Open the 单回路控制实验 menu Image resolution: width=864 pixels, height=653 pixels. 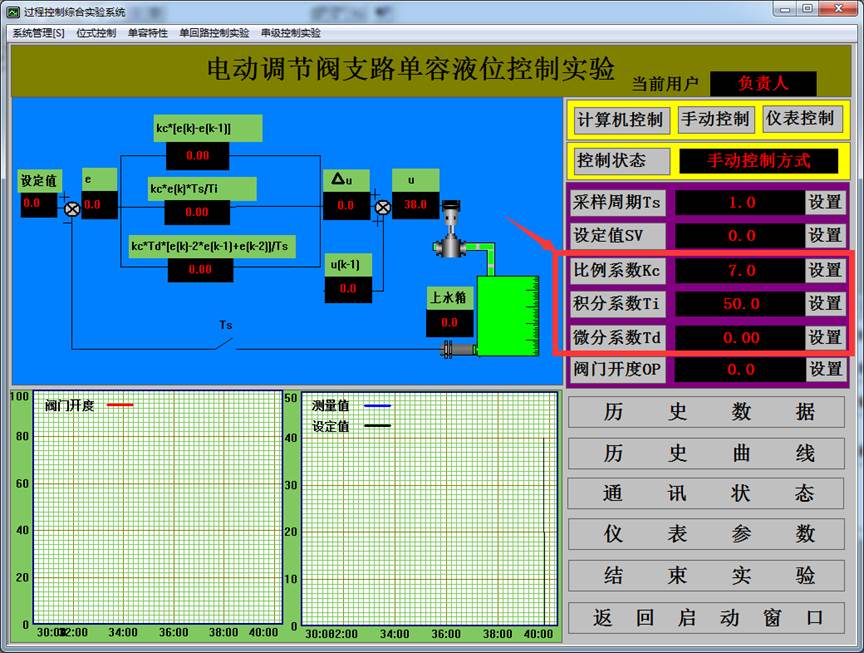[x=214, y=32]
